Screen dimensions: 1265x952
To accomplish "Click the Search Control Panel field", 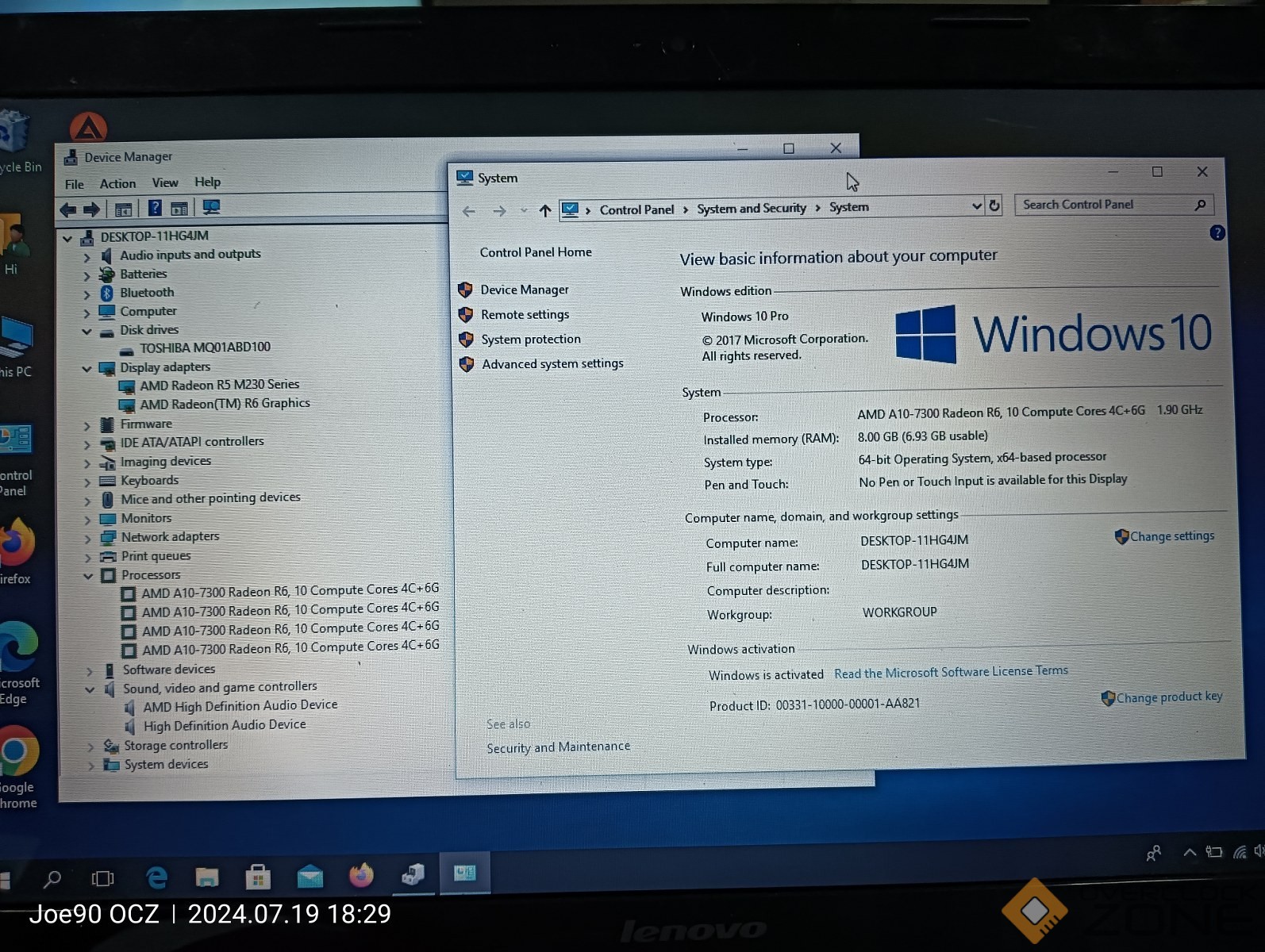I will (1113, 205).
